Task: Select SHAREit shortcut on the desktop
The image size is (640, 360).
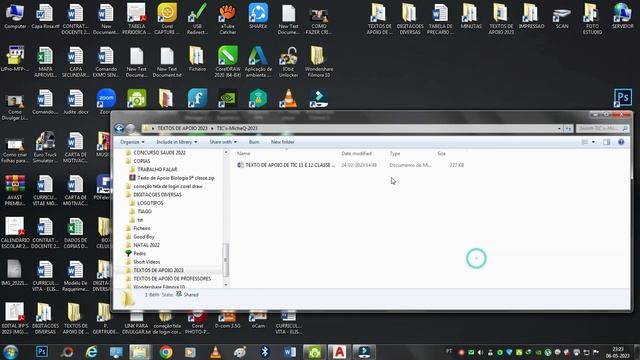Action: [x=258, y=17]
